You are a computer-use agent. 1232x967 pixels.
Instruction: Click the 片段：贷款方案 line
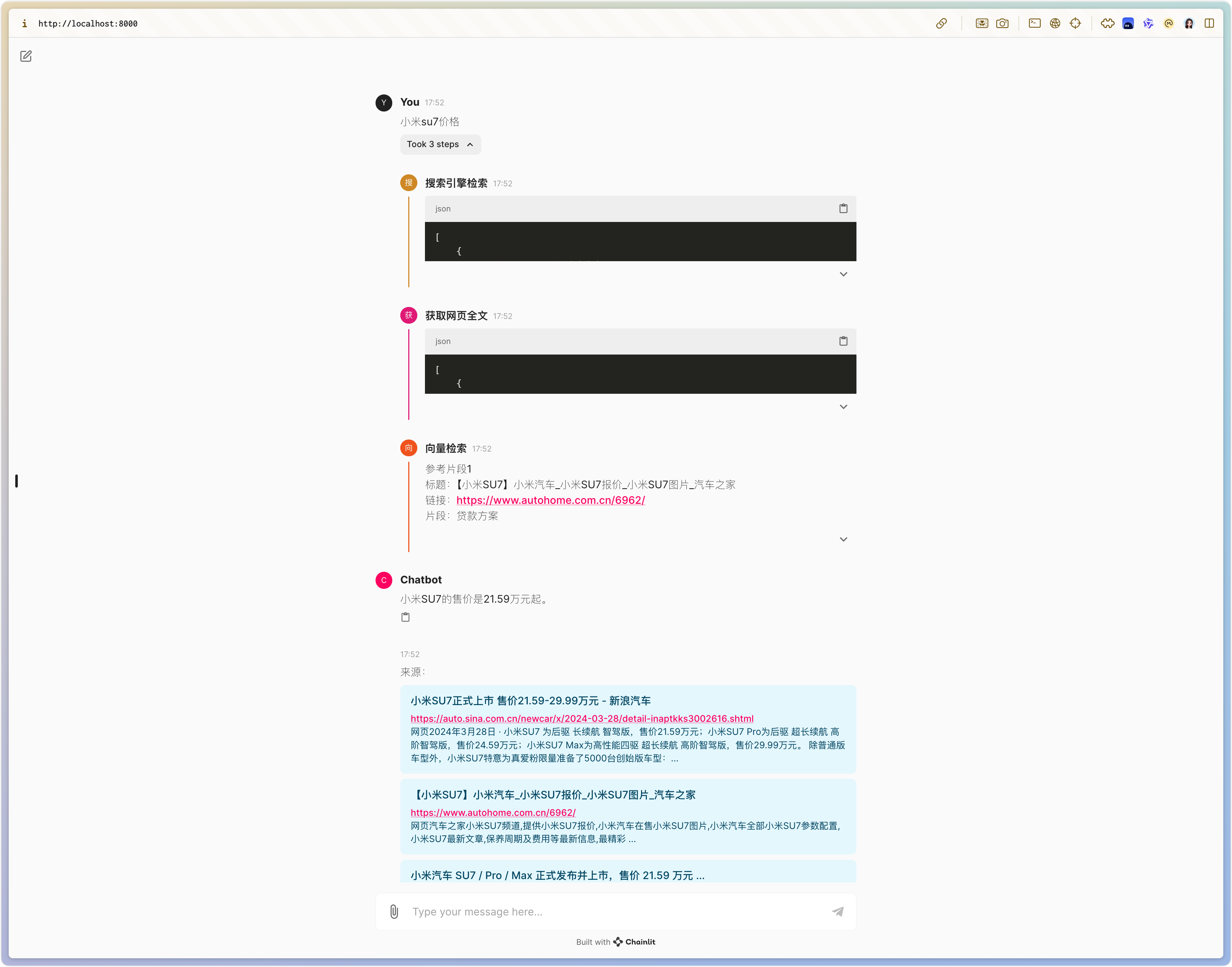click(462, 516)
